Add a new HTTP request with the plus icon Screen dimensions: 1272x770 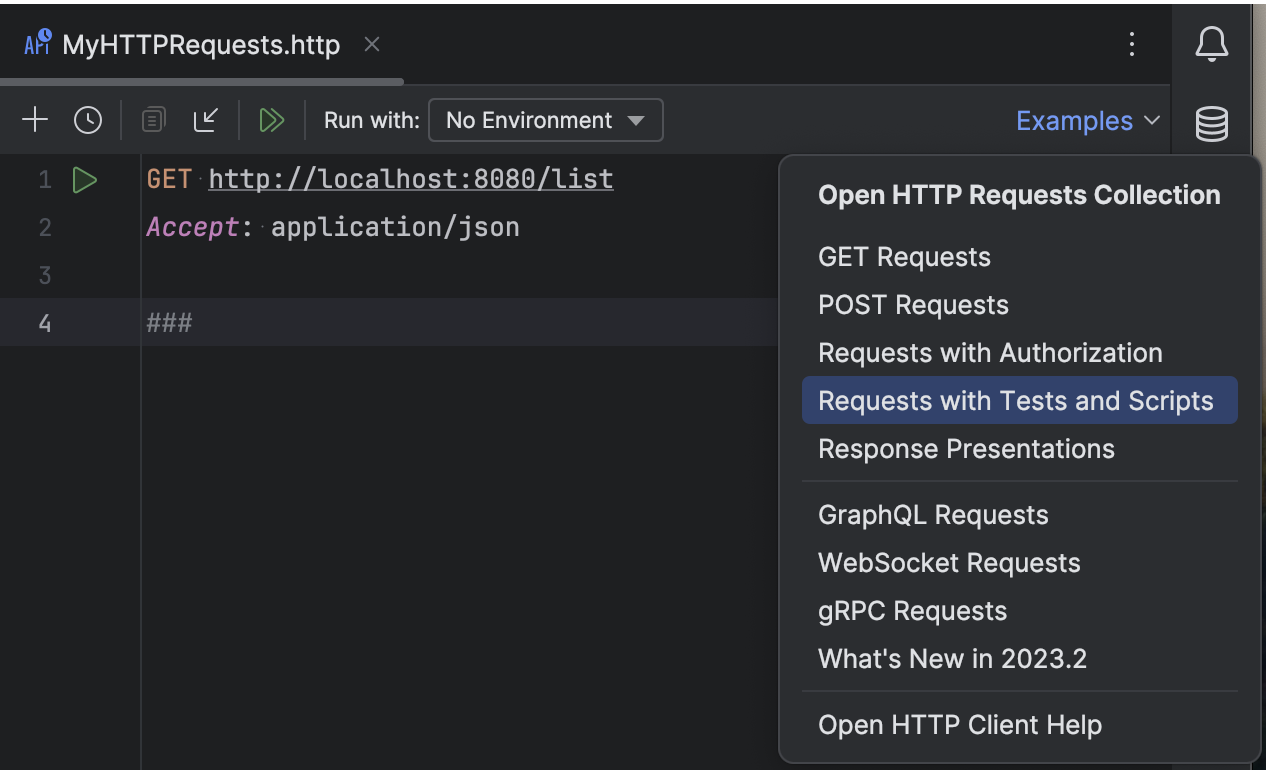click(35, 119)
